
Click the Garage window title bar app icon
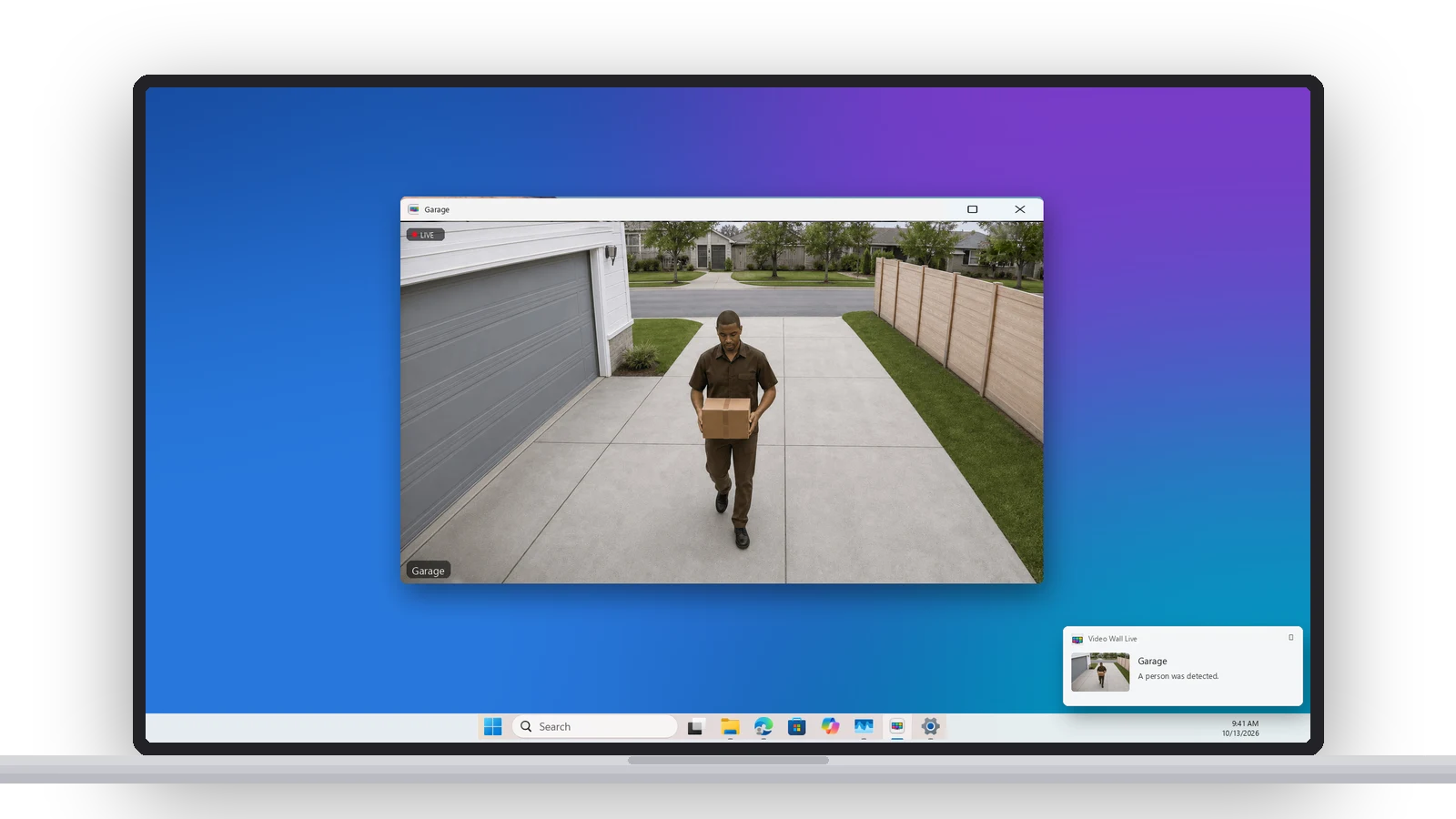(x=414, y=209)
